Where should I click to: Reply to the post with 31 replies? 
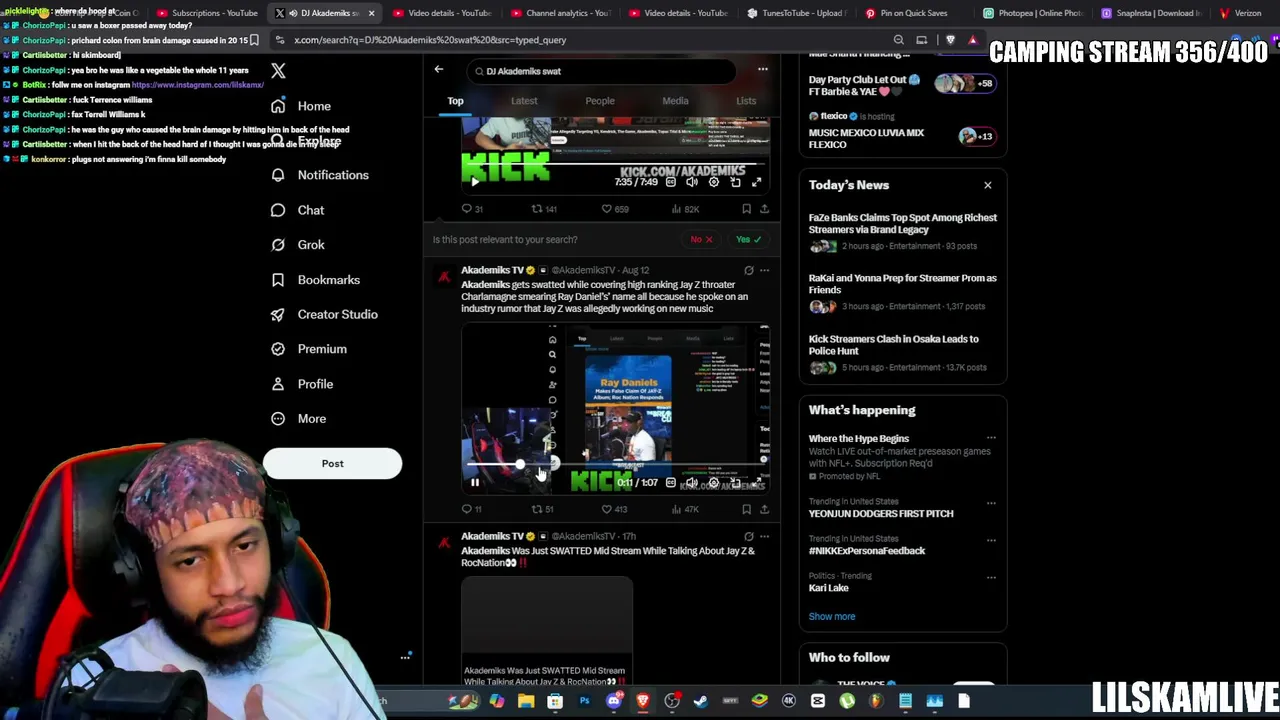tap(472, 209)
